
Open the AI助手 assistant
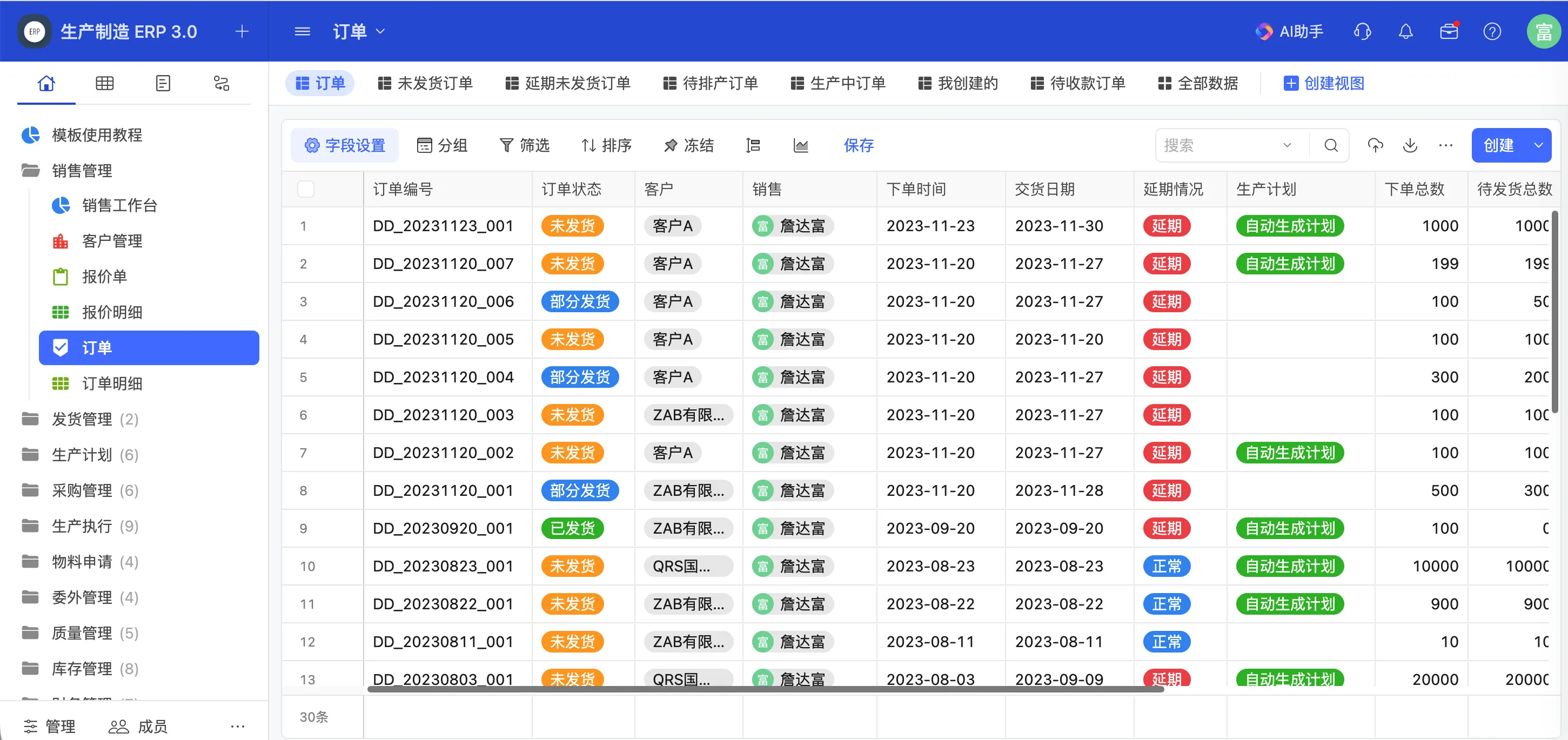pyautogui.click(x=1289, y=32)
